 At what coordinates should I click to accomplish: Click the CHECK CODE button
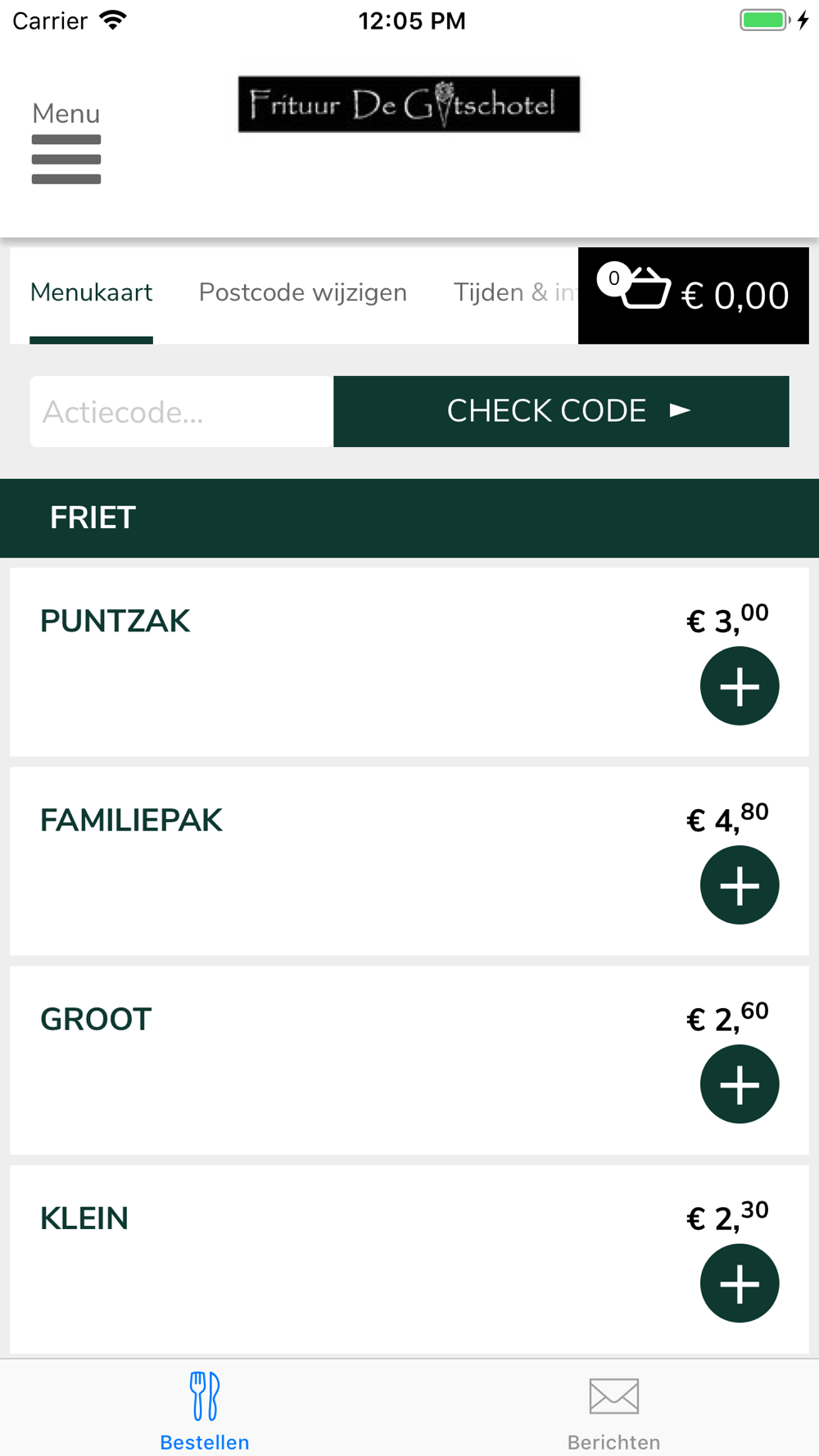pyautogui.click(x=561, y=411)
